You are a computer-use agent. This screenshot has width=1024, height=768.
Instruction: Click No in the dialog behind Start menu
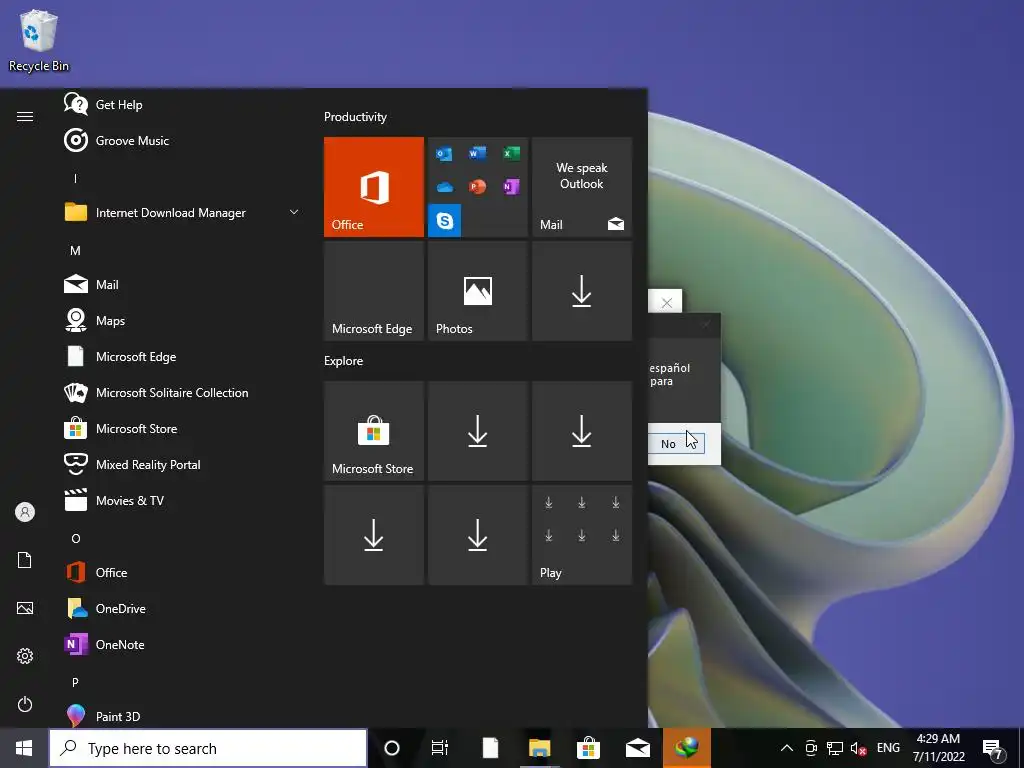click(677, 443)
